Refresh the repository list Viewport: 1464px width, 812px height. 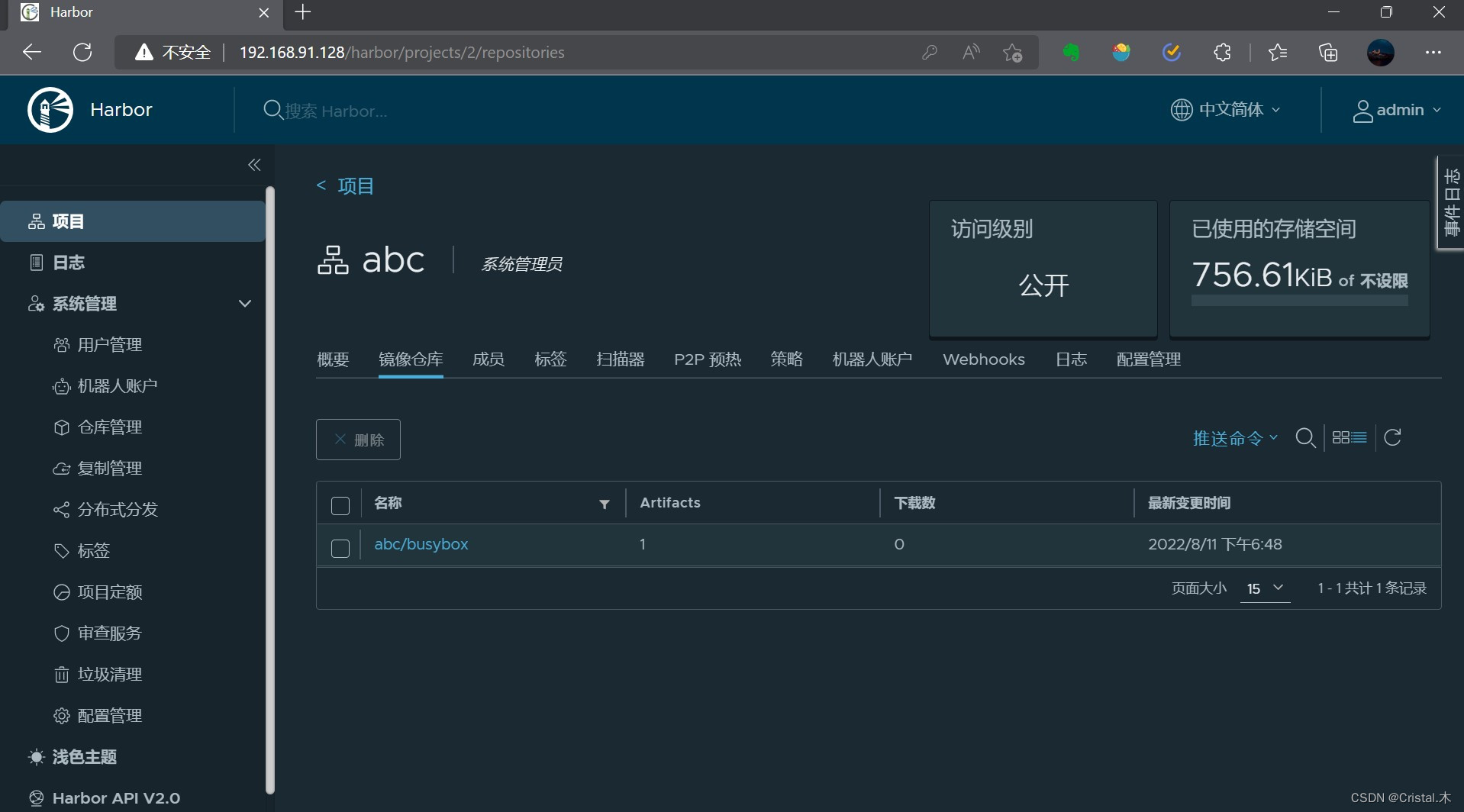point(1393,437)
